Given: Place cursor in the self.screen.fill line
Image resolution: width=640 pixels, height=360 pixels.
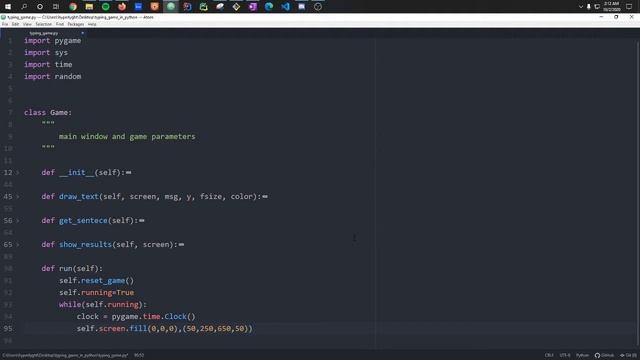Looking at the screenshot, I should [164, 329].
